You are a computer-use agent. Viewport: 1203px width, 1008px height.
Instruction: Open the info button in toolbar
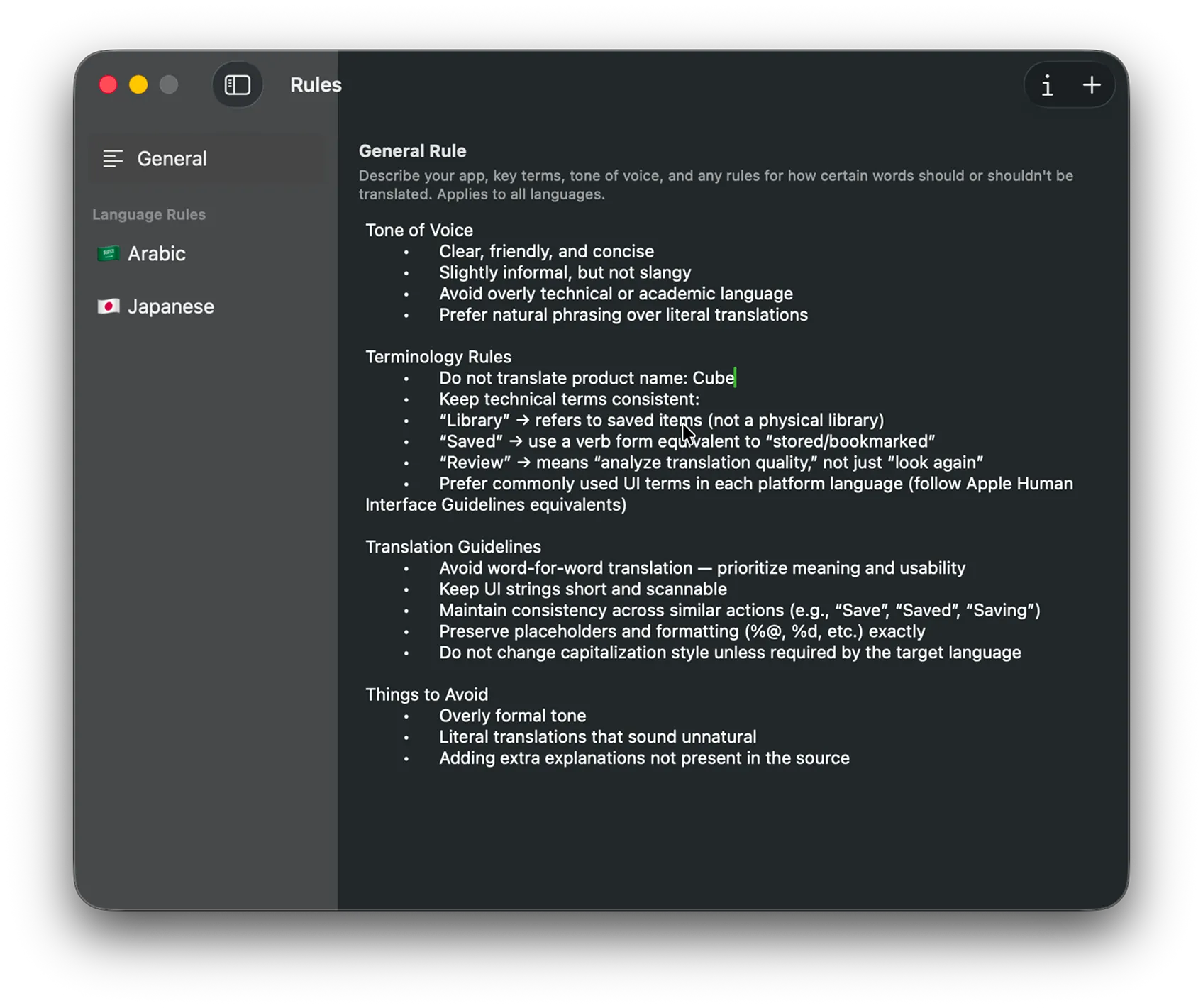pyautogui.click(x=1047, y=86)
